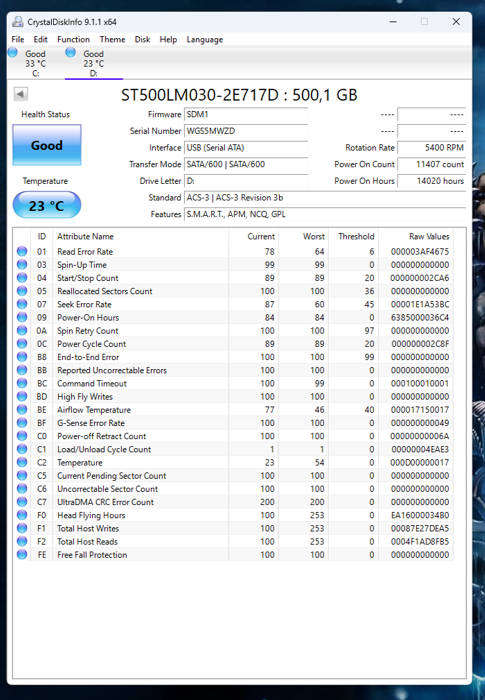Open the Help menu
Screen dimensions: 485x700
[168, 39]
